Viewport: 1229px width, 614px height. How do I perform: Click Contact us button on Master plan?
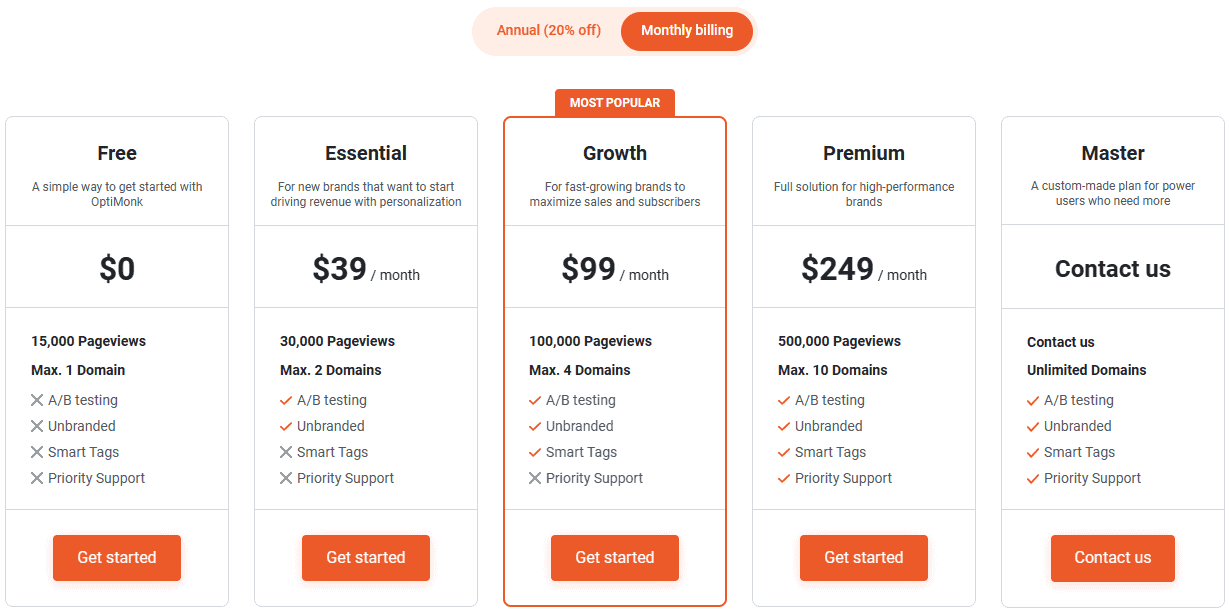[x=1112, y=558]
